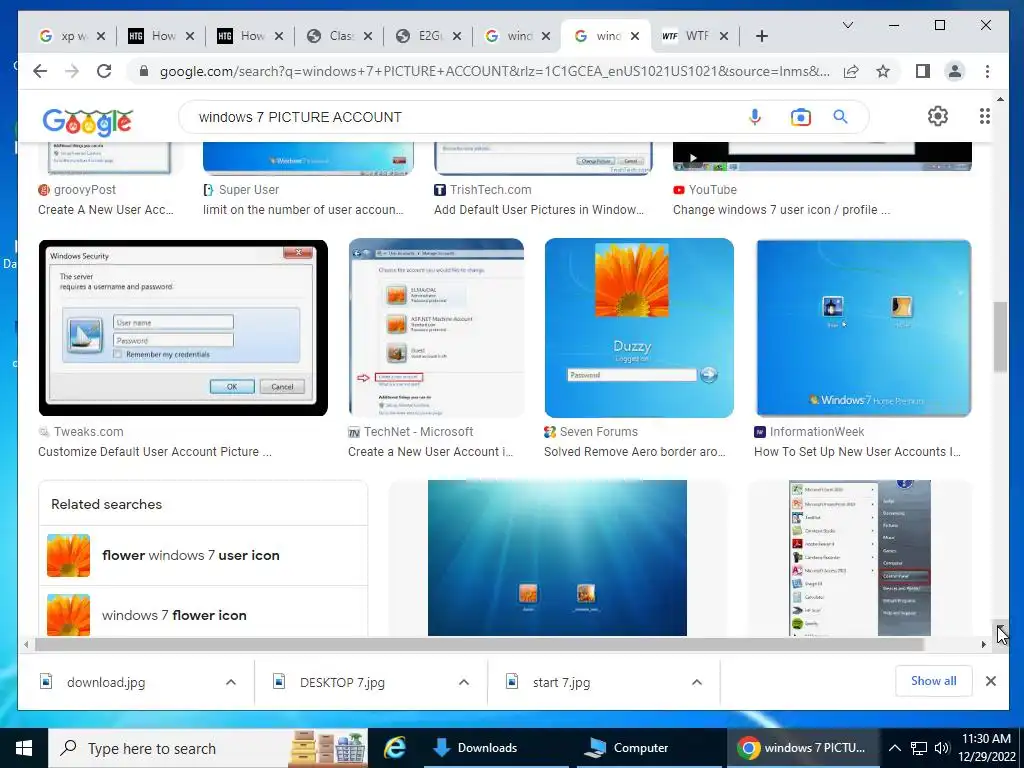Open the Windows Security dialog thumbnail
Image resolution: width=1024 pixels, height=768 pixels.
coord(183,328)
